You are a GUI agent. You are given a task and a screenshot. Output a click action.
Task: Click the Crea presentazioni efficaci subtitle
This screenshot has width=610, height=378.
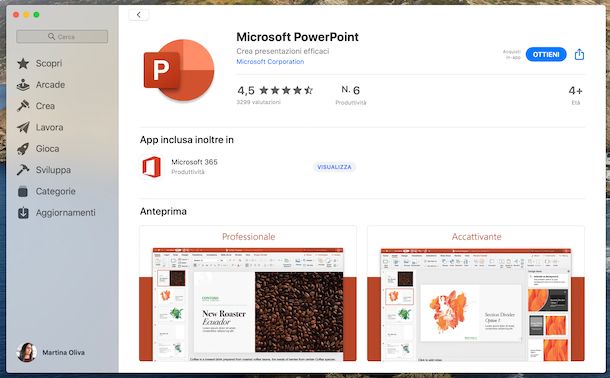pyautogui.click(x=282, y=51)
